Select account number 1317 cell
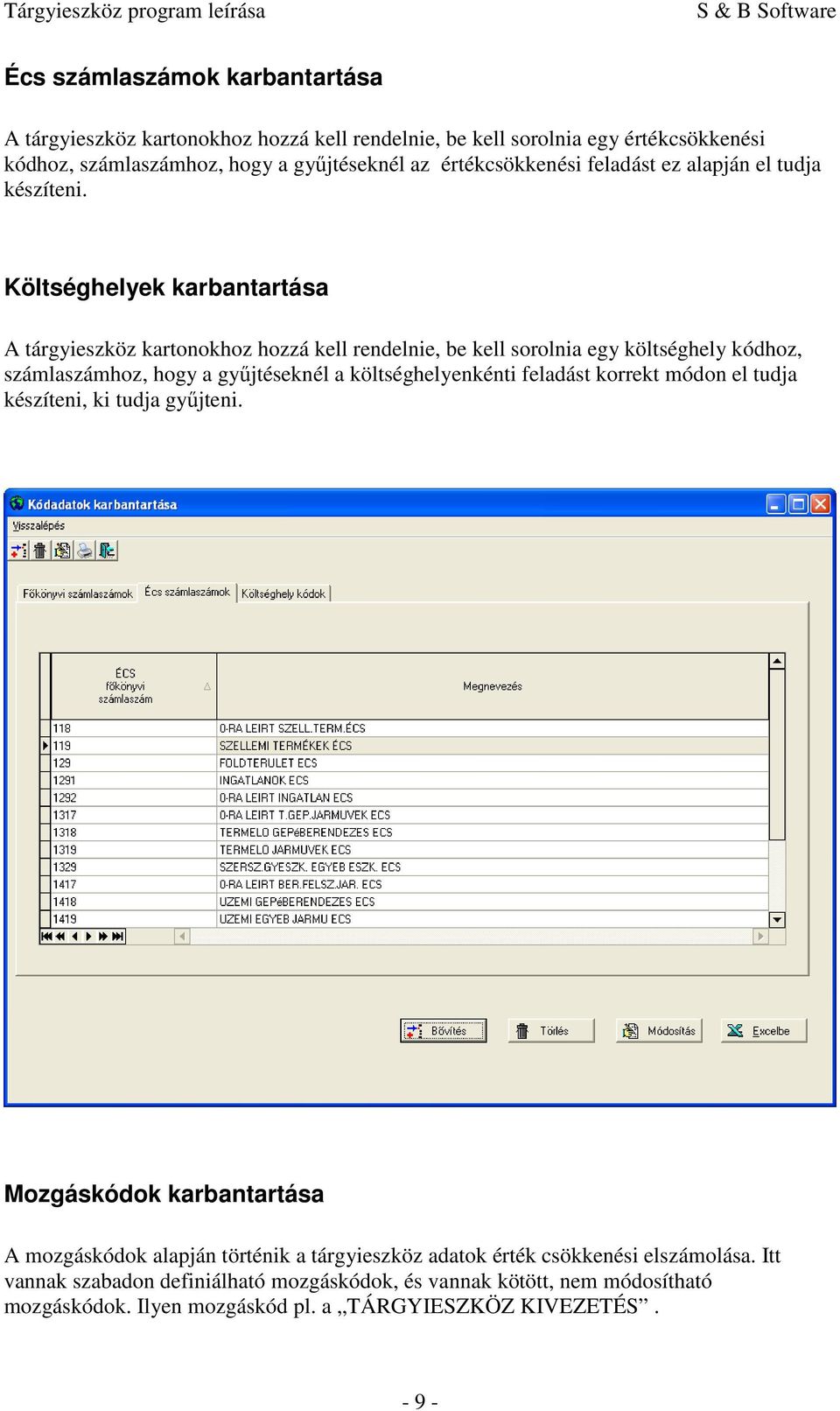This screenshot has height=1411, width=840. pos(133,815)
